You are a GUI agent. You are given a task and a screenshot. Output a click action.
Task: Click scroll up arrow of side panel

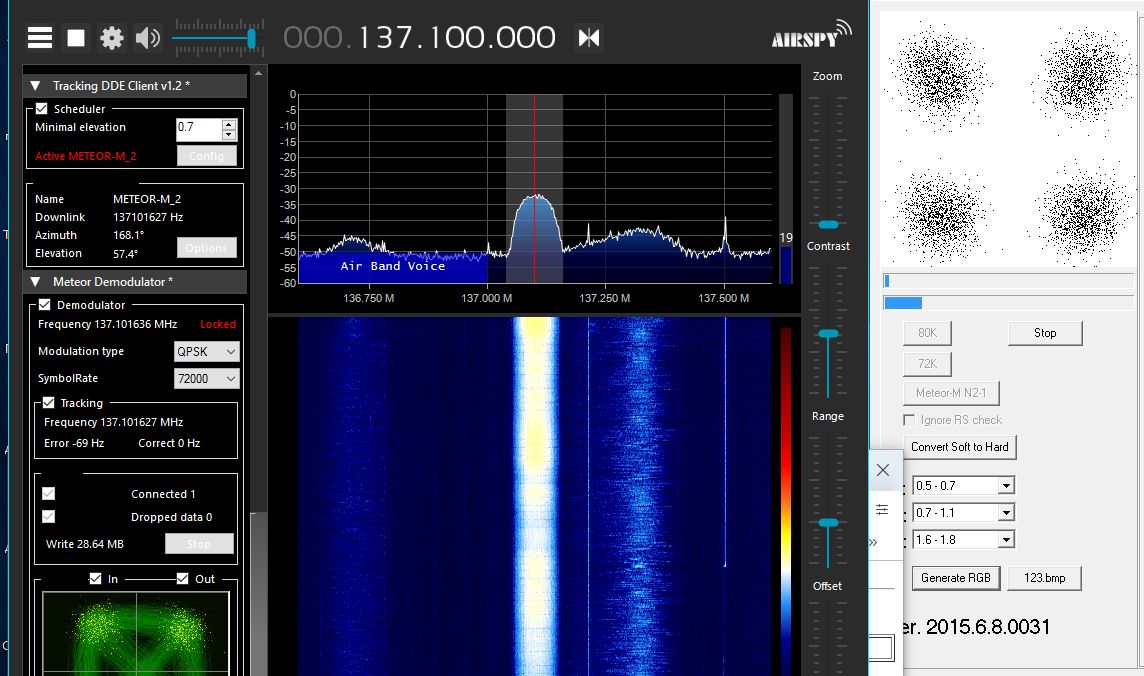coord(258,73)
